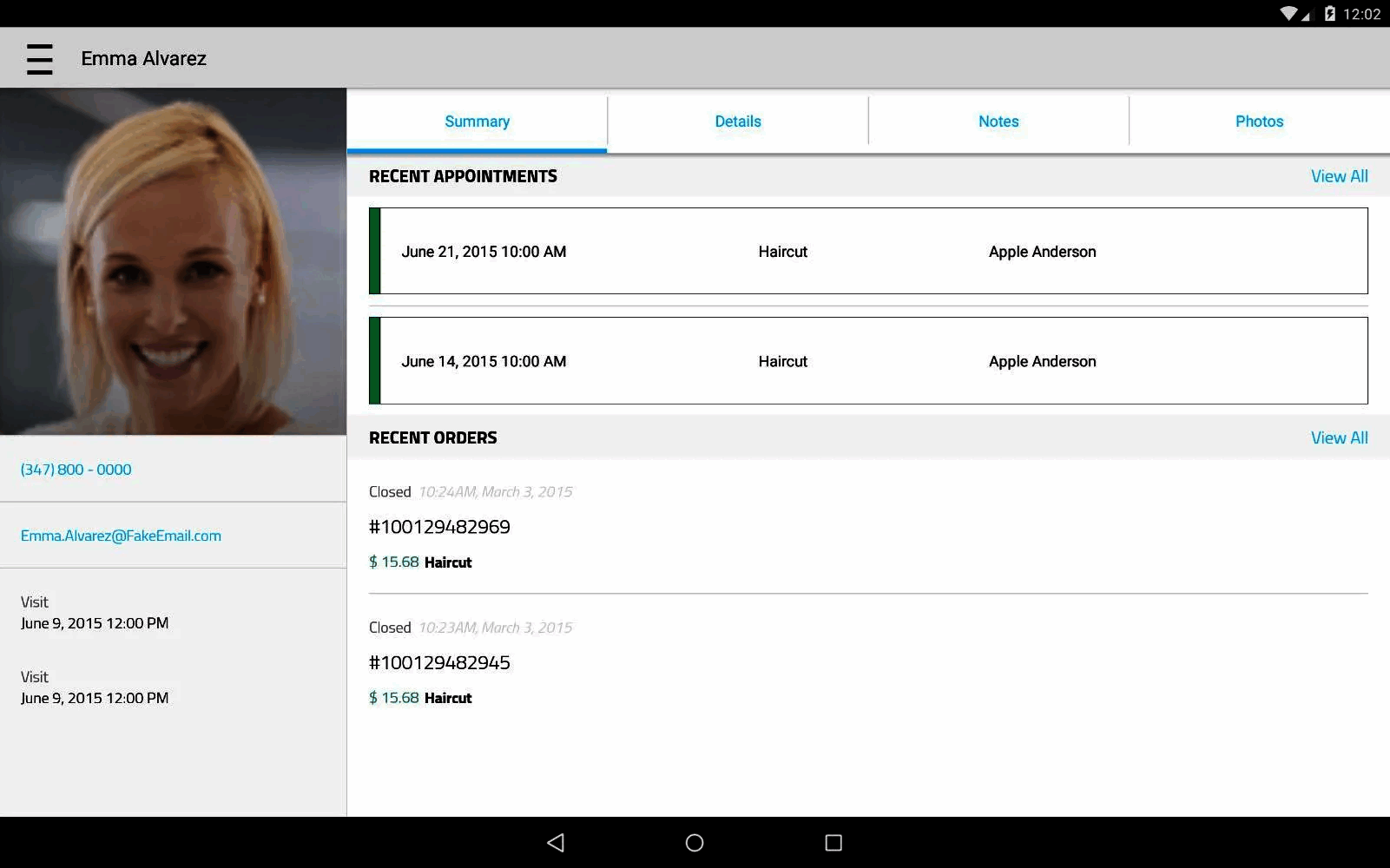Viewport: 1390px width, 868px height.
Task: Open the Notes tab
Action: coord(998,121)
